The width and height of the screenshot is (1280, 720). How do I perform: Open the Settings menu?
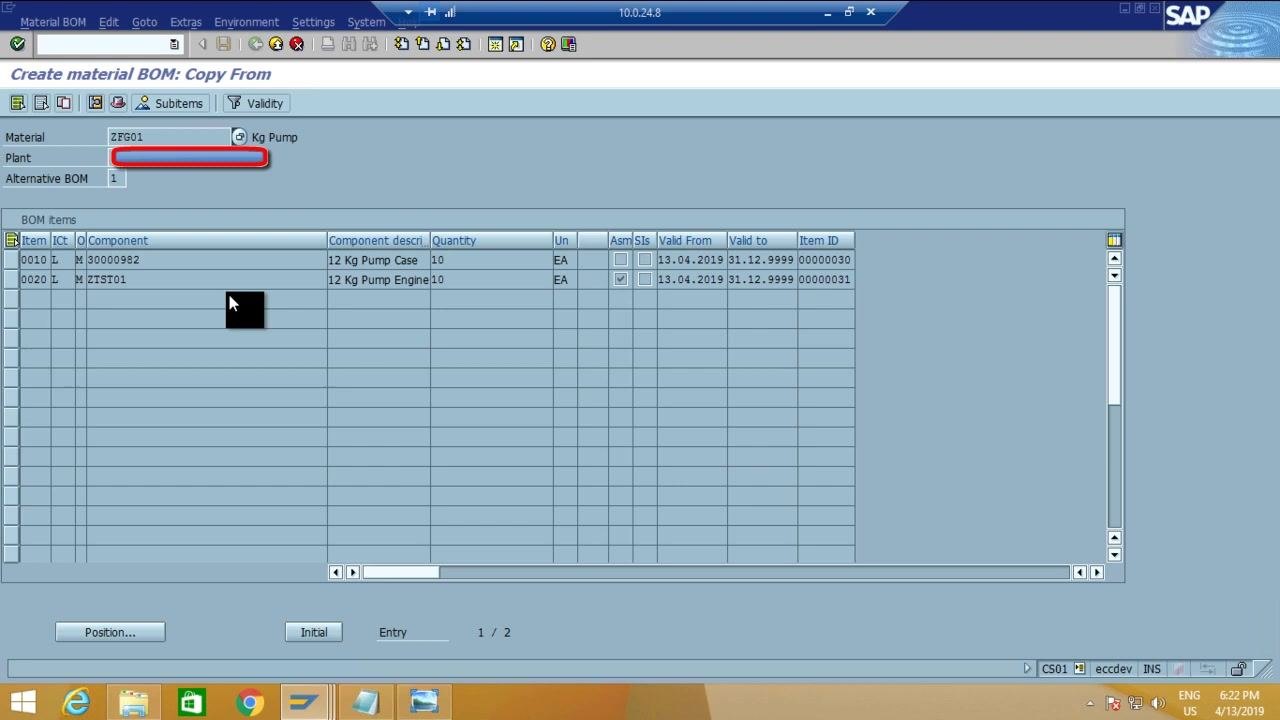[313, 22]
